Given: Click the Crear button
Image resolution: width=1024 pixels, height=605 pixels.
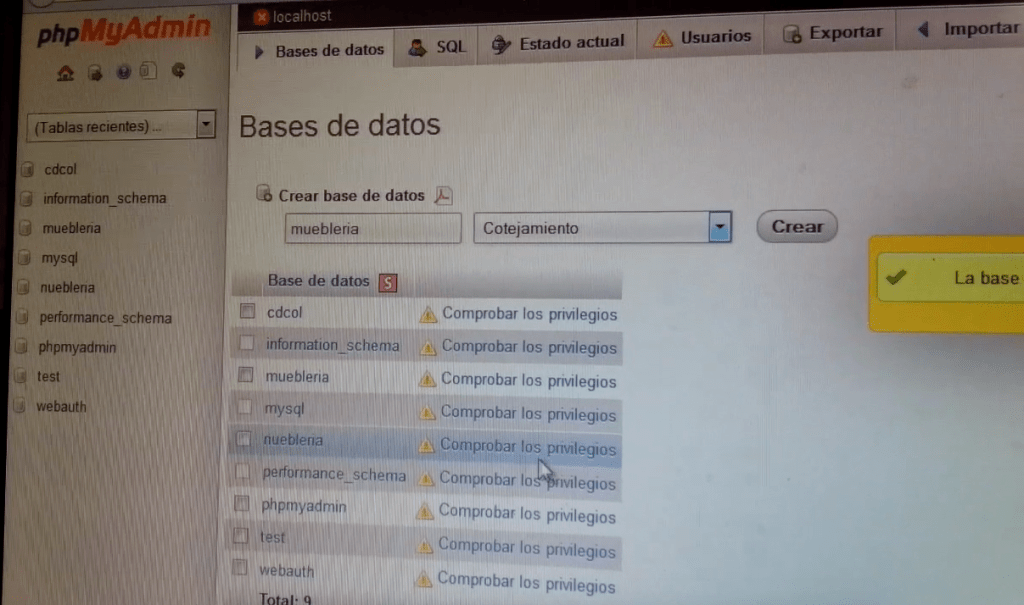Looking at the screenshot, I should (x=796, y=227).
